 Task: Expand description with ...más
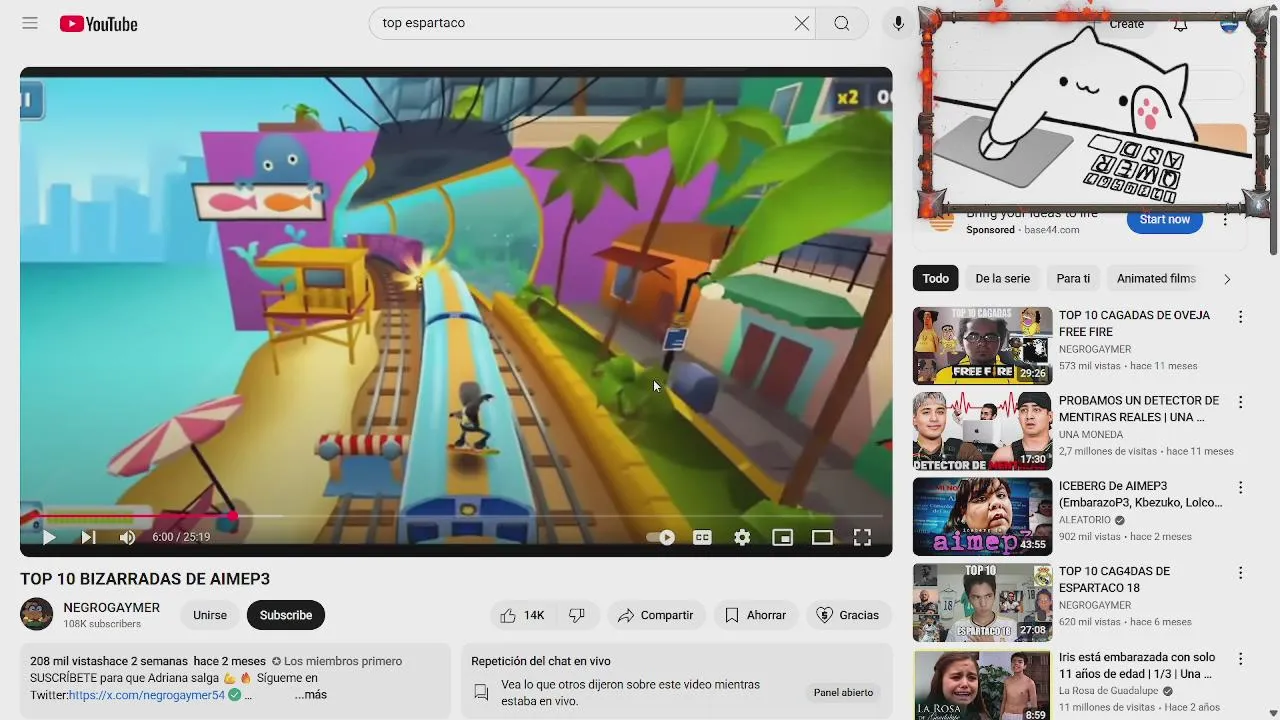(310, 694)
